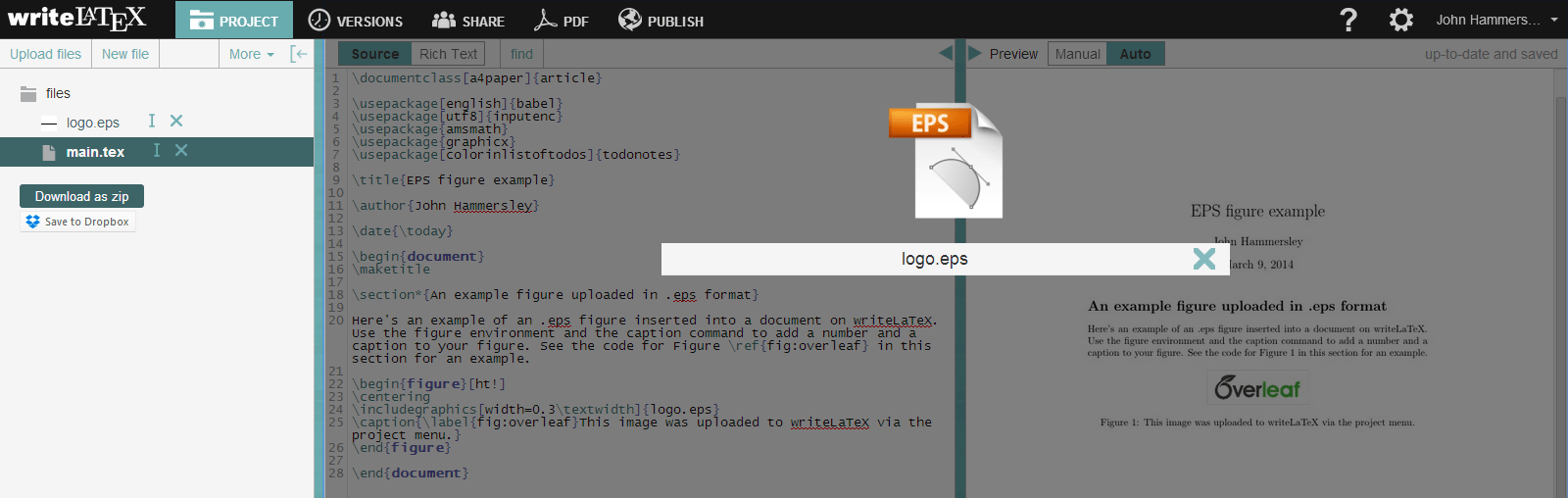Click the \author{John Hammersley} line
1568x498 pixels.
point(446,205)
